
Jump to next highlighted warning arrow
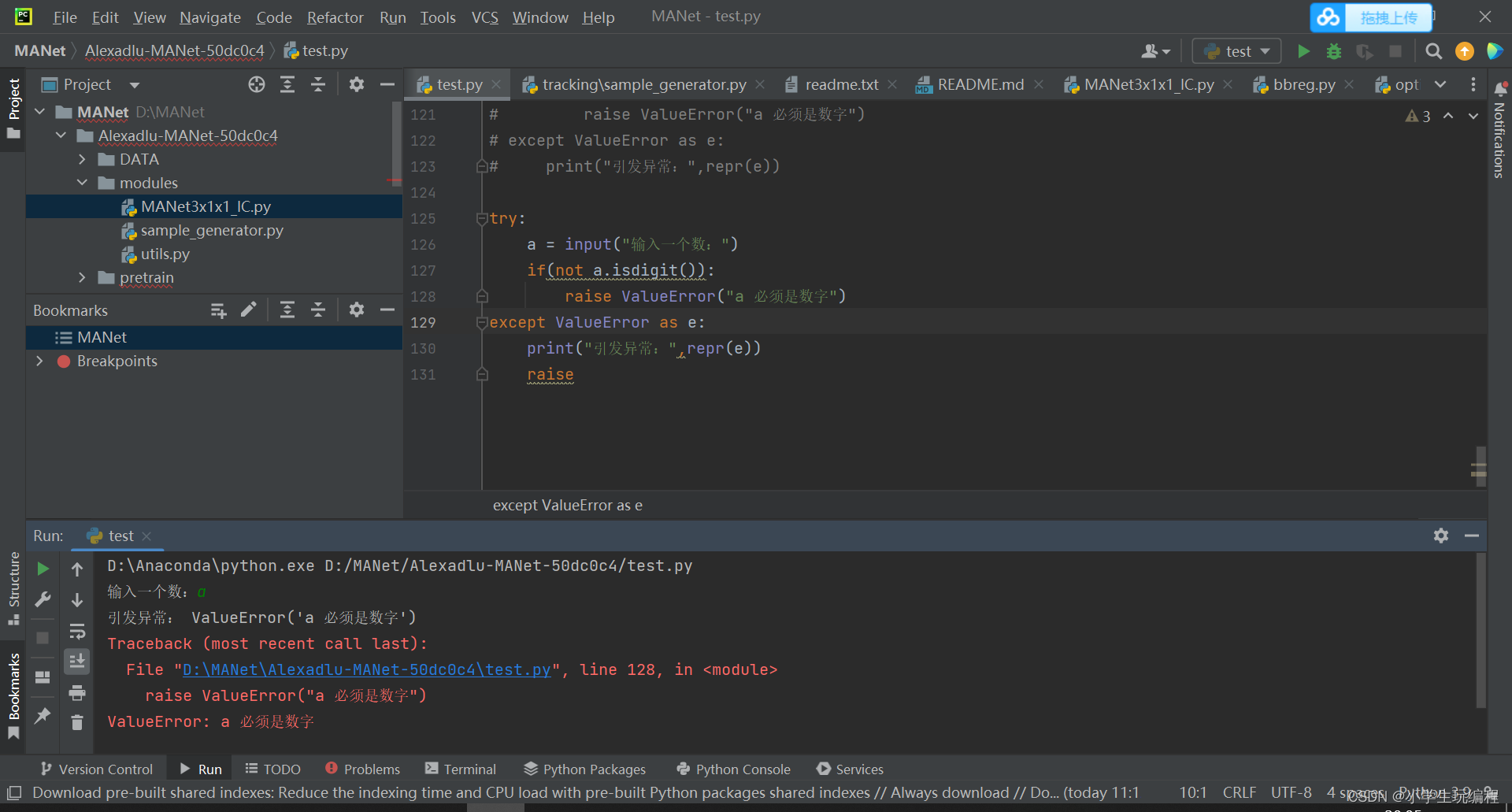pyautogui.click(x=1473, y=116)
